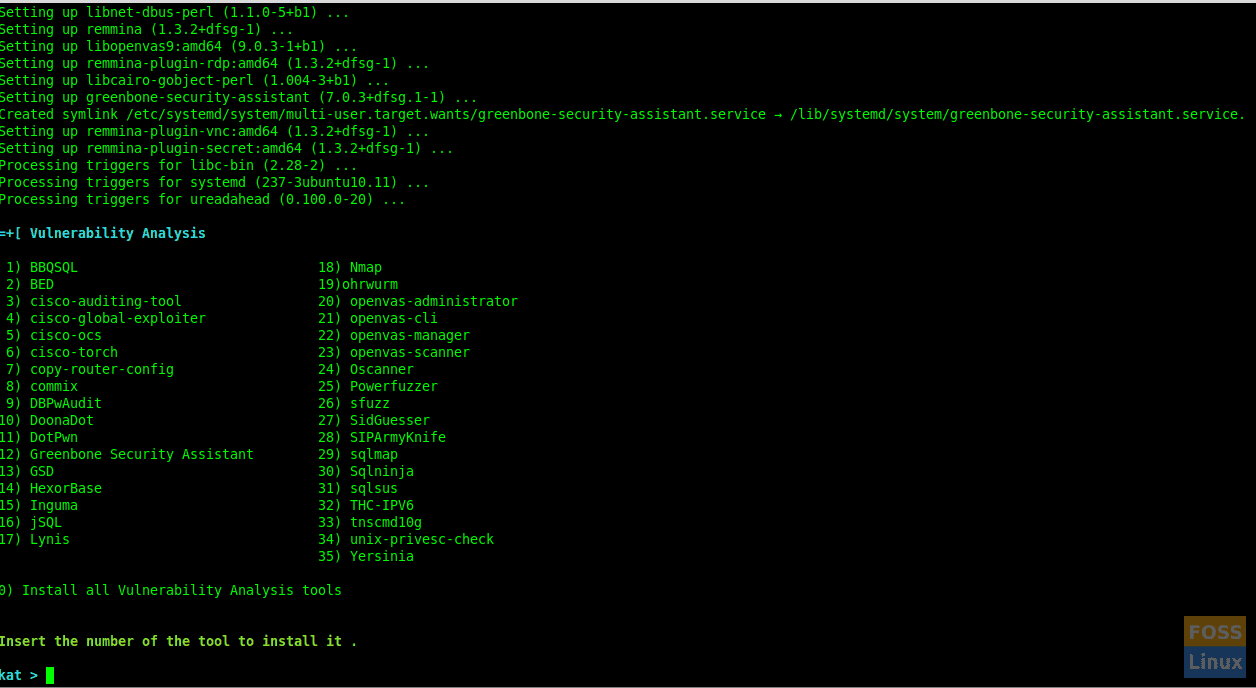Select the unix-privesc-check entry
The height and width of the screenshot is (688, 1256).
421,539
